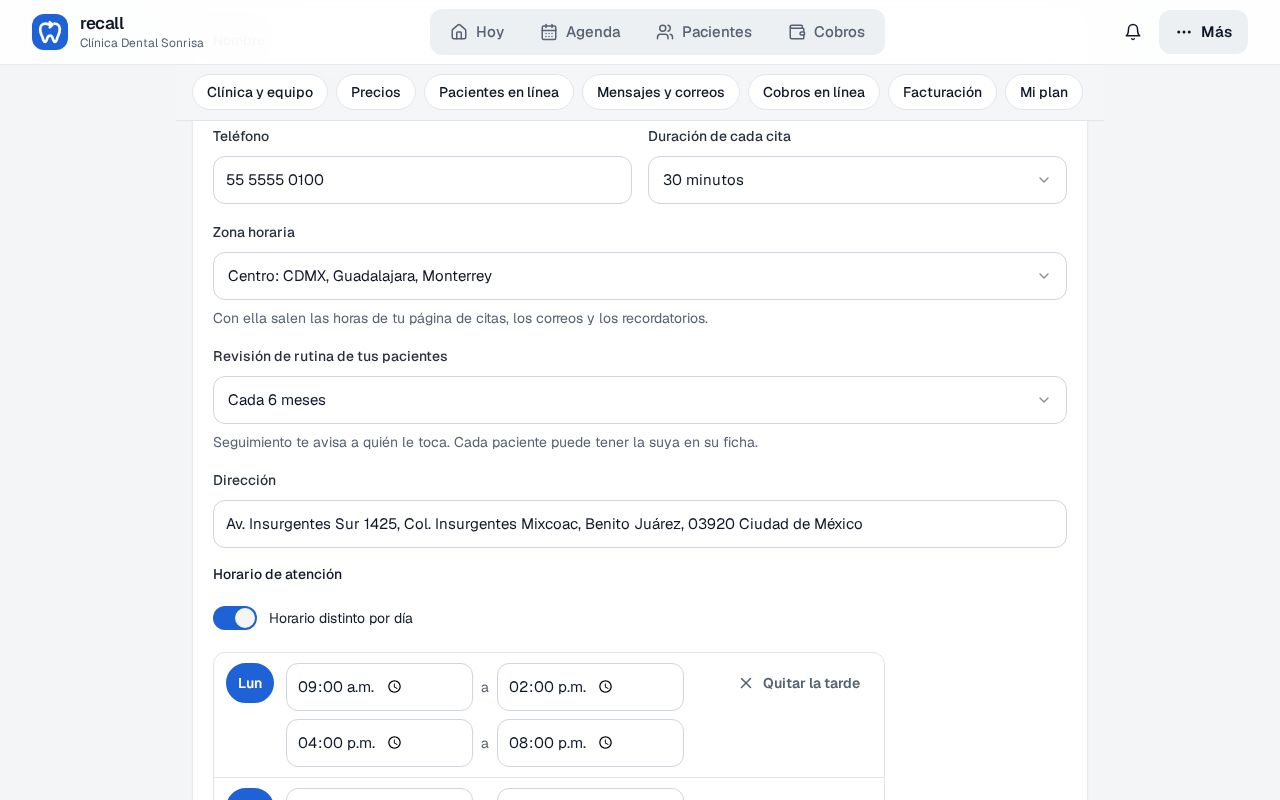Viewport: 1280px width, 800px height.
Task: Click the Teléfono input field
Action: pyautogui.click(x=422, y=180)
